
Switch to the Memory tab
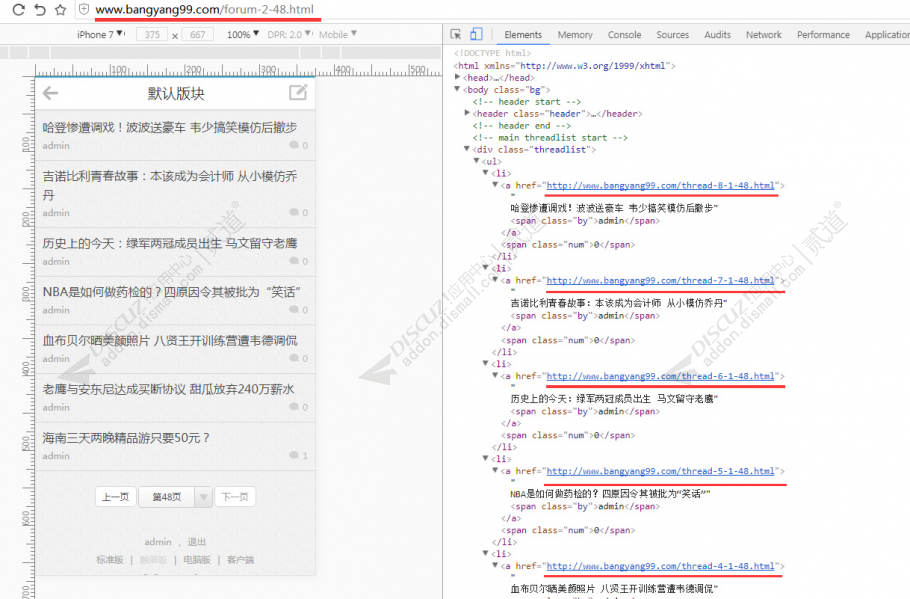[x=575, y=35]
